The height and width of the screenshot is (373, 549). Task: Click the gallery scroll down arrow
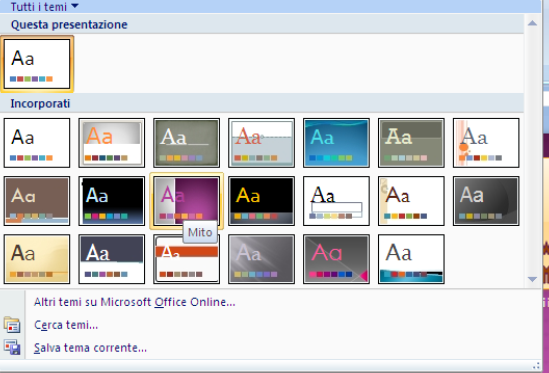click(x=533, y=279)
